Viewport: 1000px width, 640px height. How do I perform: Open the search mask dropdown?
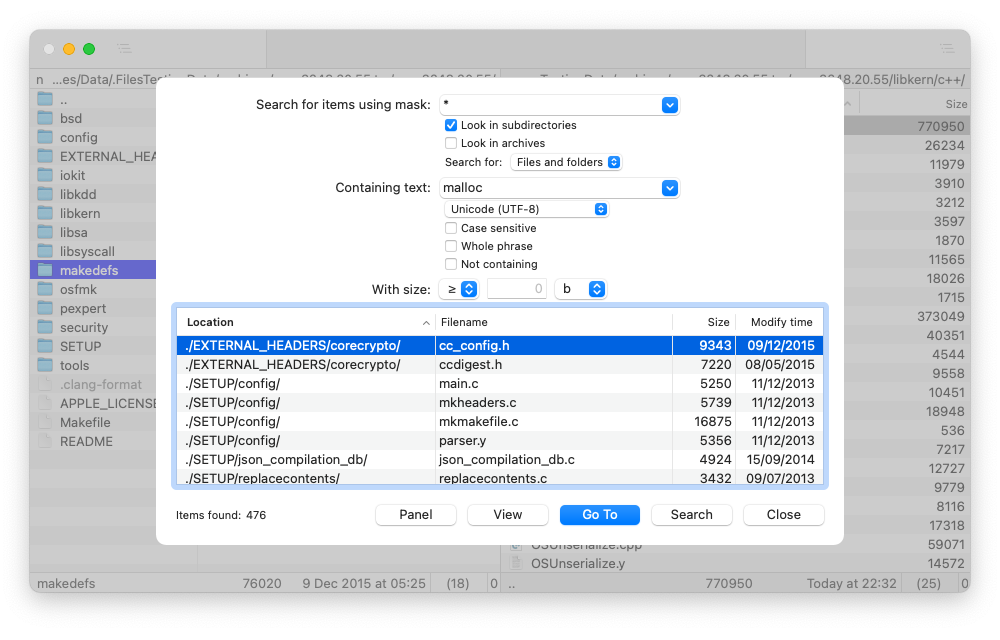click(669, 105)
